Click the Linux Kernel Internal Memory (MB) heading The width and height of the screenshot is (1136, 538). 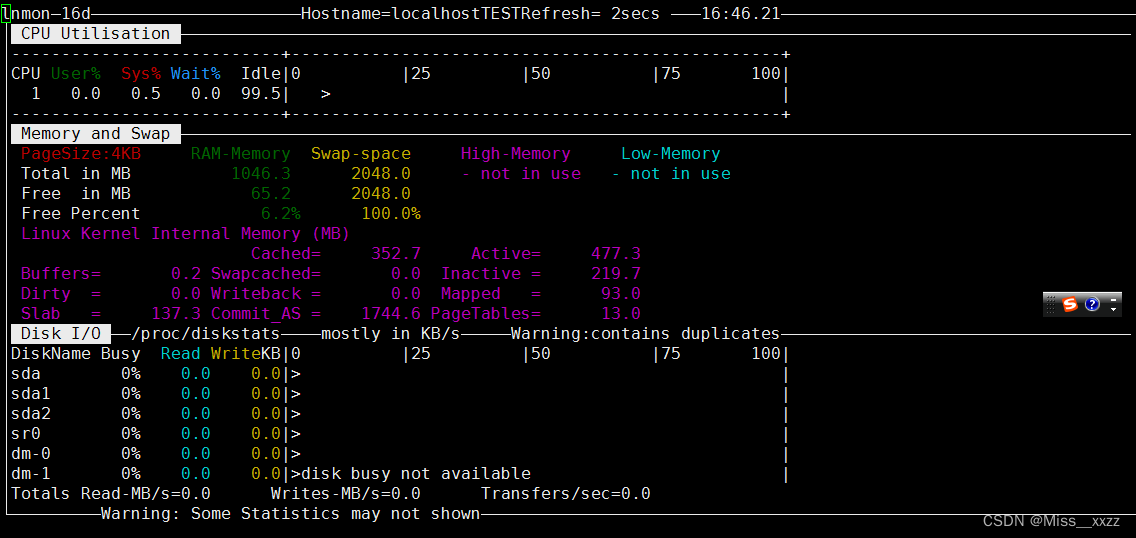(185, 234)
